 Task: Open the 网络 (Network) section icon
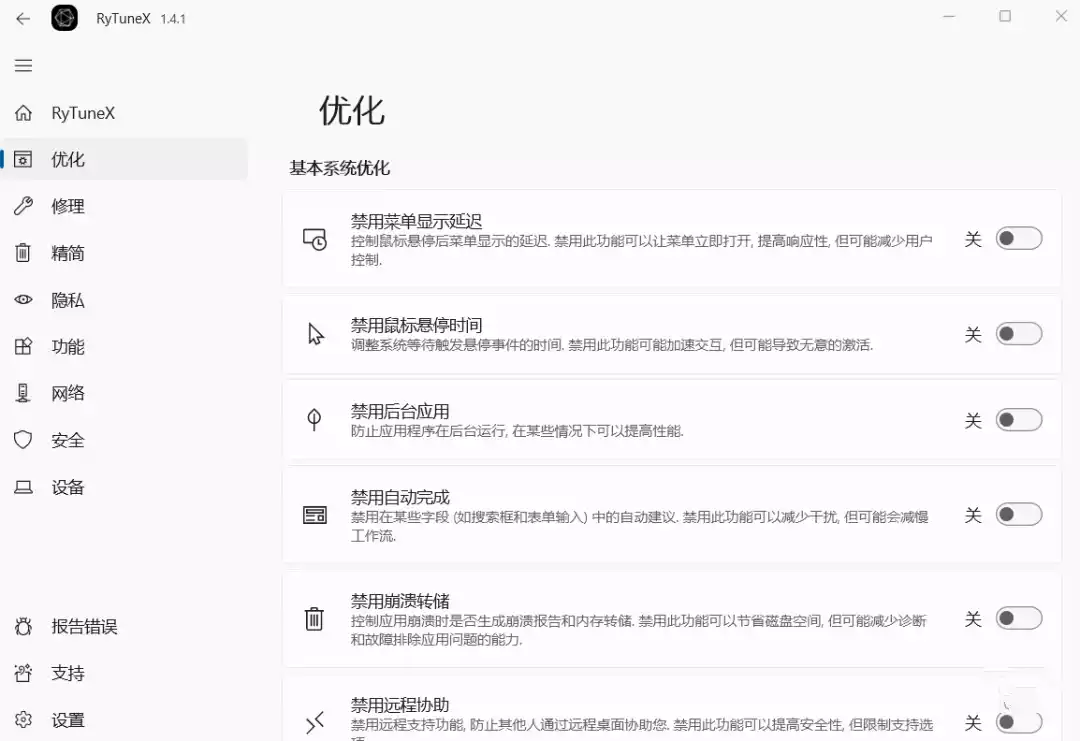click(23, 393)
